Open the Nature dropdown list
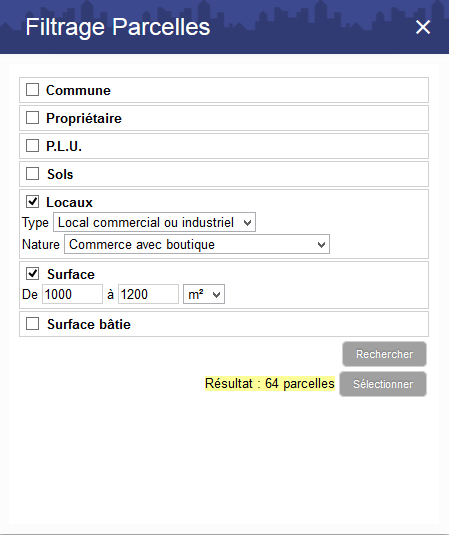The image size is (449, 535). tap(197, 244)
